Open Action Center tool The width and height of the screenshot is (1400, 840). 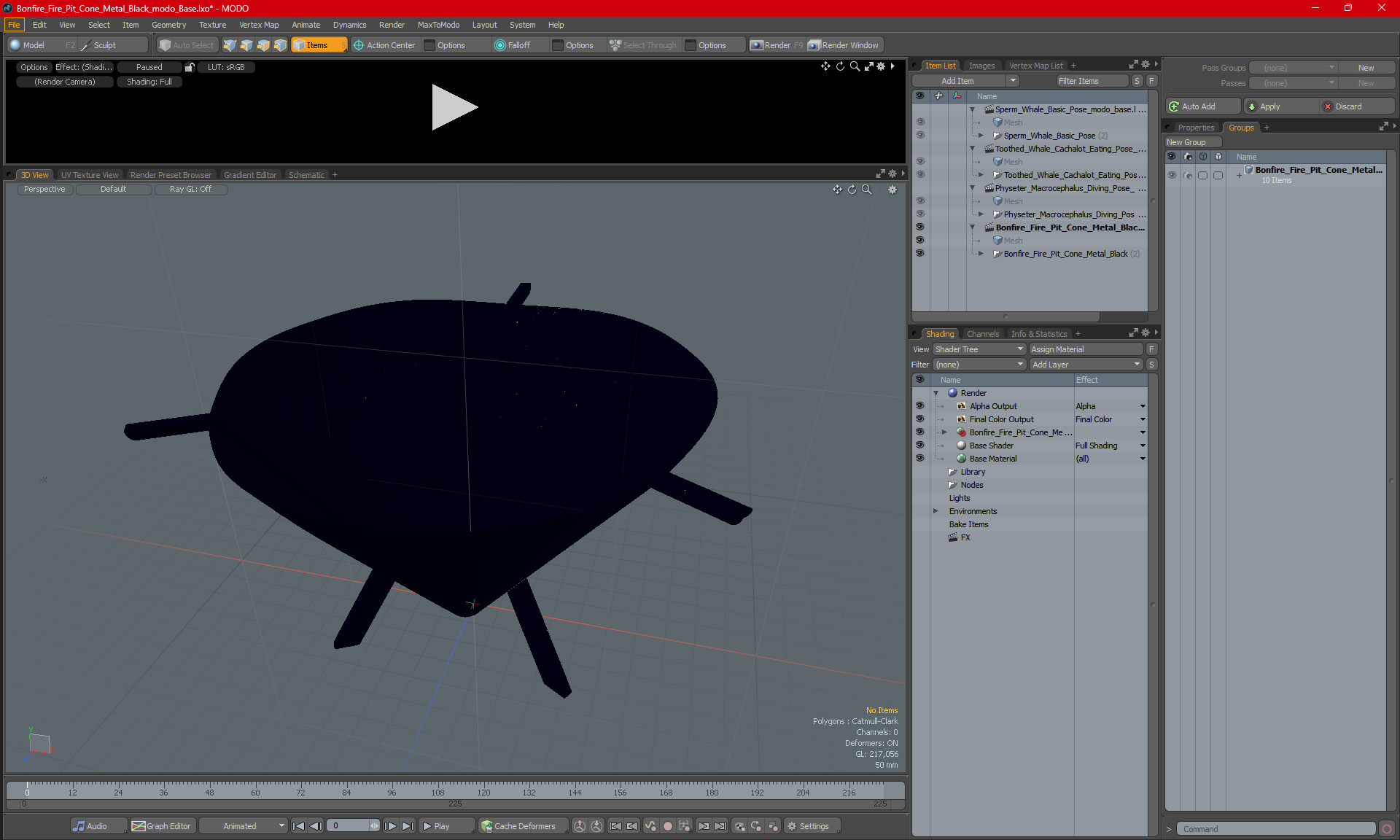pos(384,45)
